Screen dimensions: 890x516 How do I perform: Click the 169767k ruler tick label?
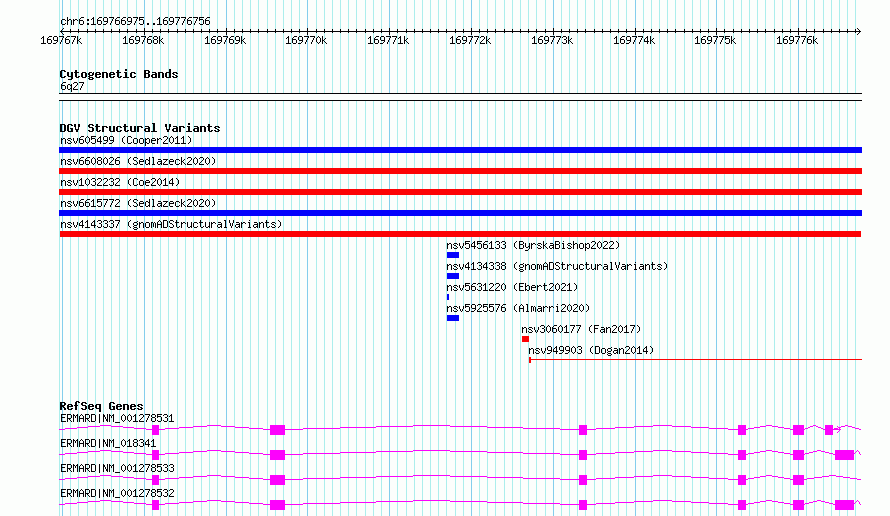click(61, 40)
